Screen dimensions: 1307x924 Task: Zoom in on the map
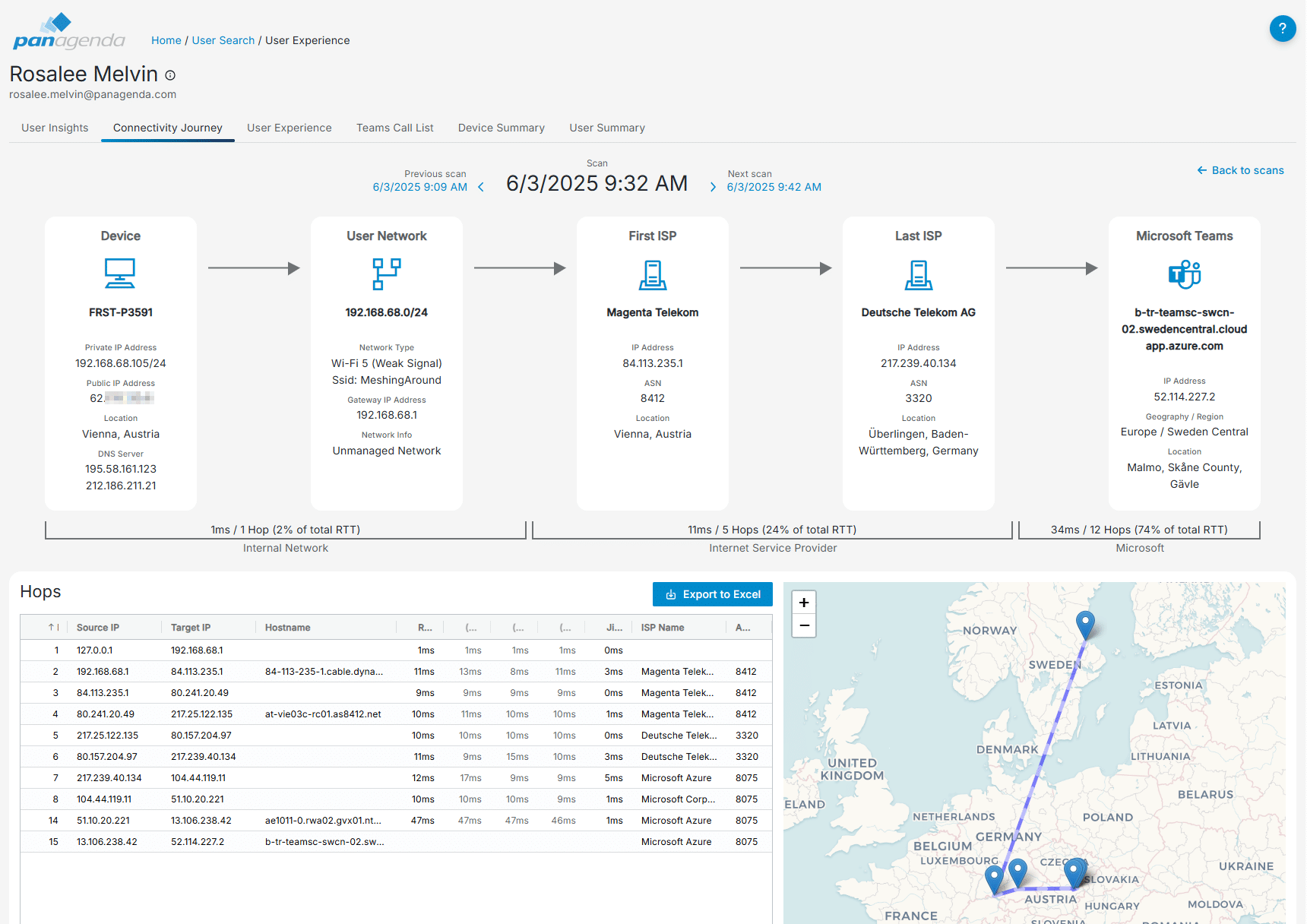[803, 603]
